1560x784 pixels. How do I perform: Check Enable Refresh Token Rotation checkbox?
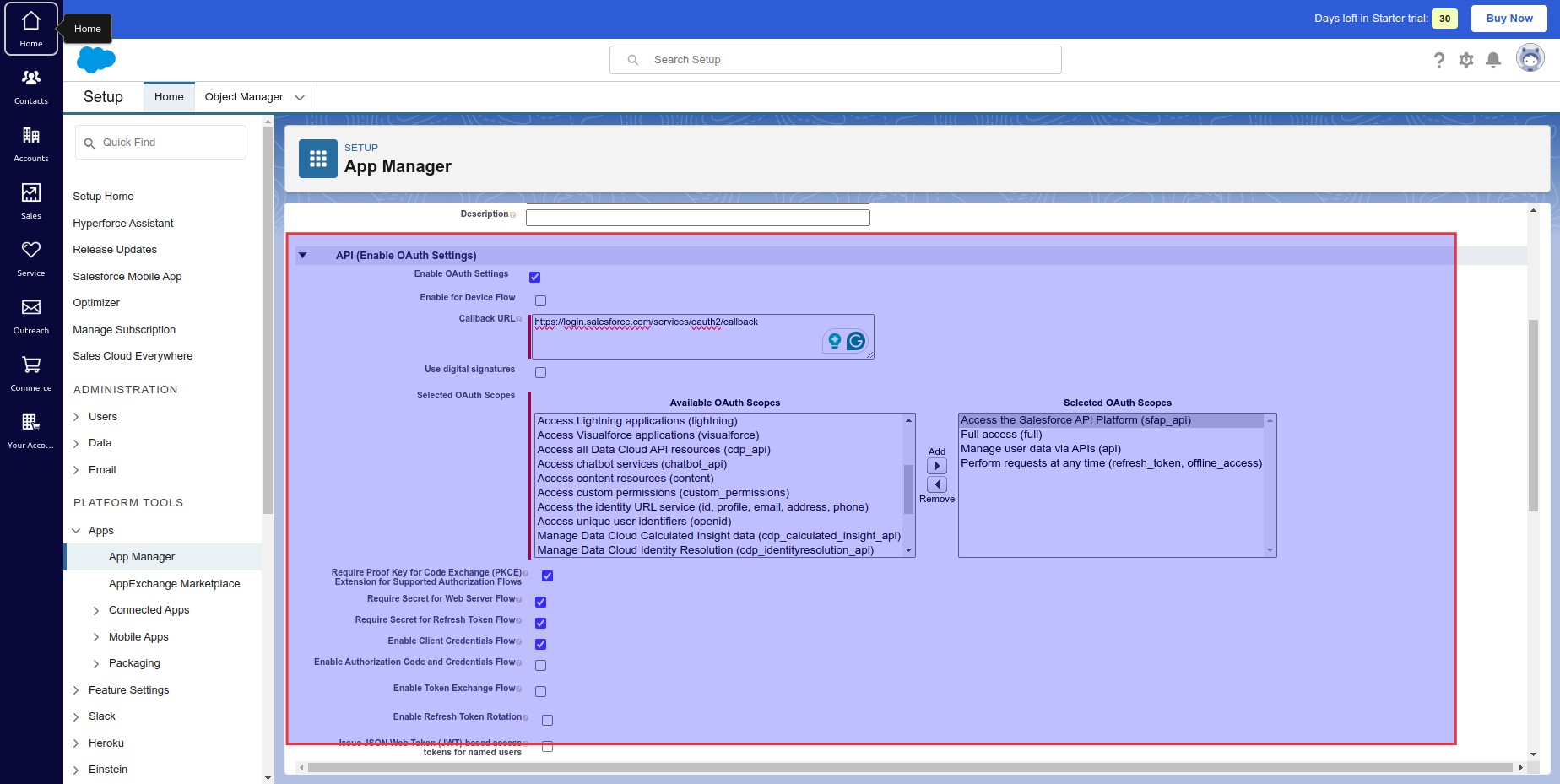point(547,720)
